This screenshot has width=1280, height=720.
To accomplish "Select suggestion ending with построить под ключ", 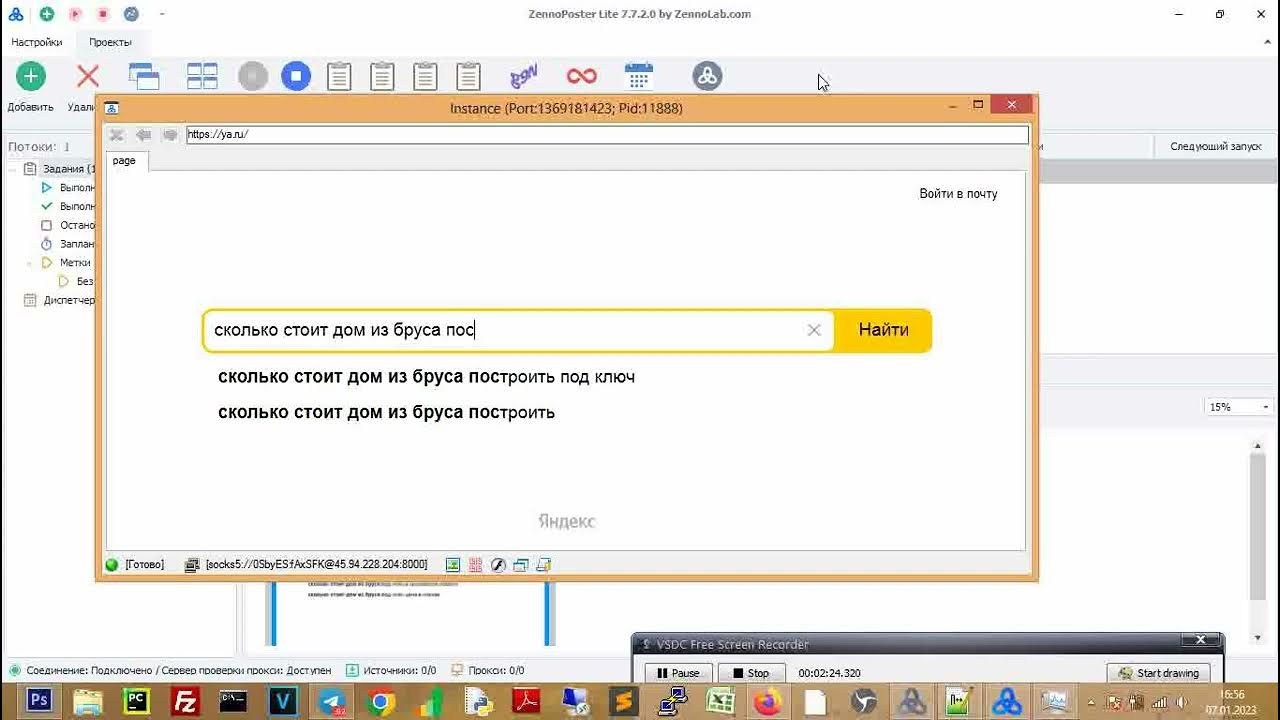I will pyautogui.click(x=426, y=377).
